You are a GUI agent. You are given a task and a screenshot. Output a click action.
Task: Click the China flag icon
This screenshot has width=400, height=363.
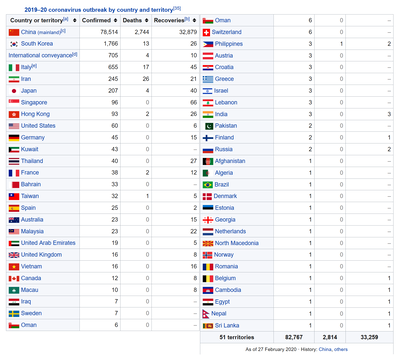pos(14,32)
